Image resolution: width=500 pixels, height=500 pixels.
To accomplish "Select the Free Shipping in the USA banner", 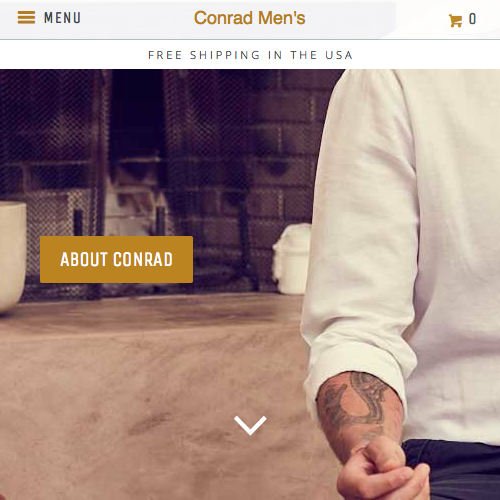I will pos(250,55).
